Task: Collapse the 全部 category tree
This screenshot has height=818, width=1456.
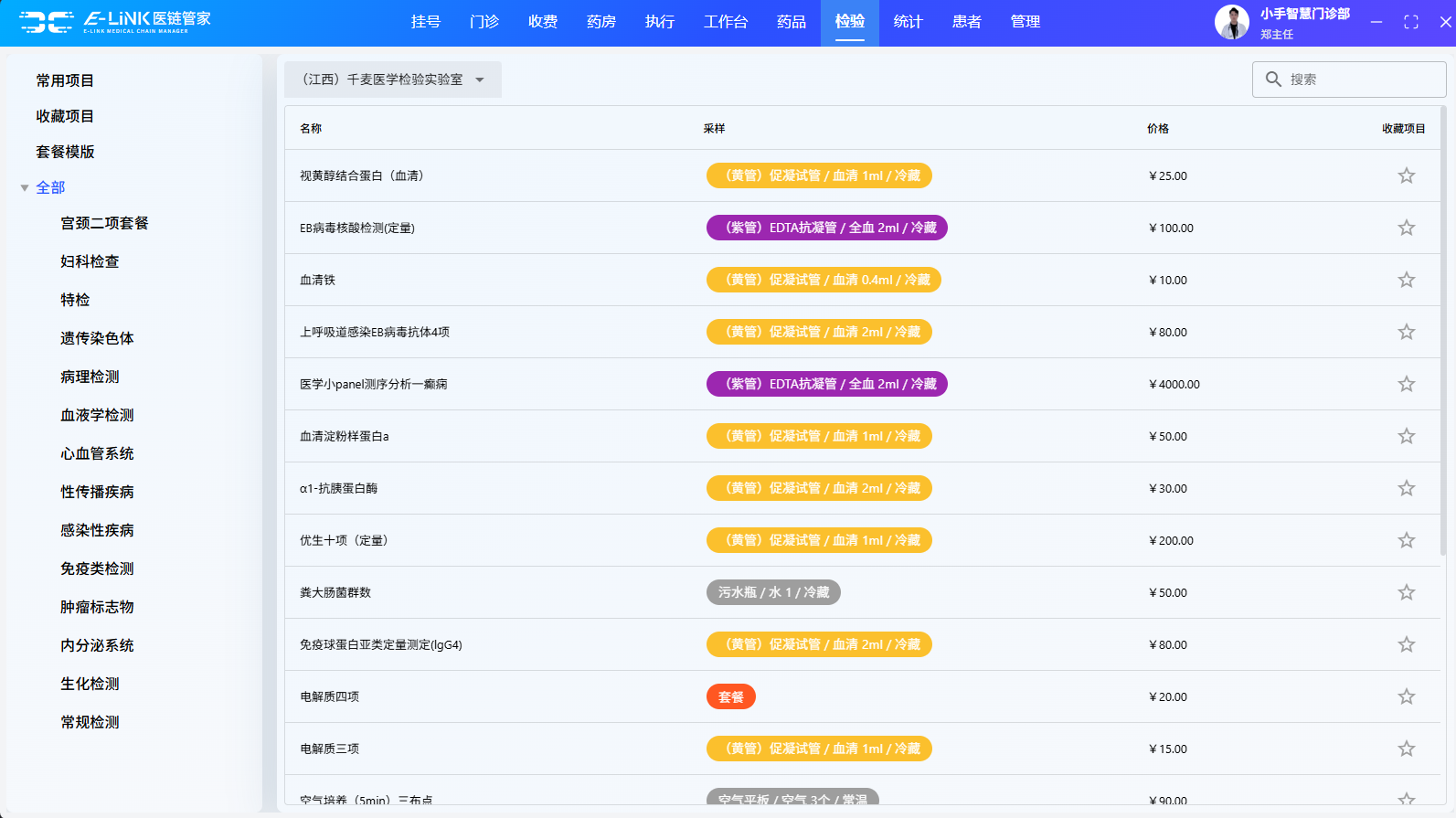Action: 25,188
